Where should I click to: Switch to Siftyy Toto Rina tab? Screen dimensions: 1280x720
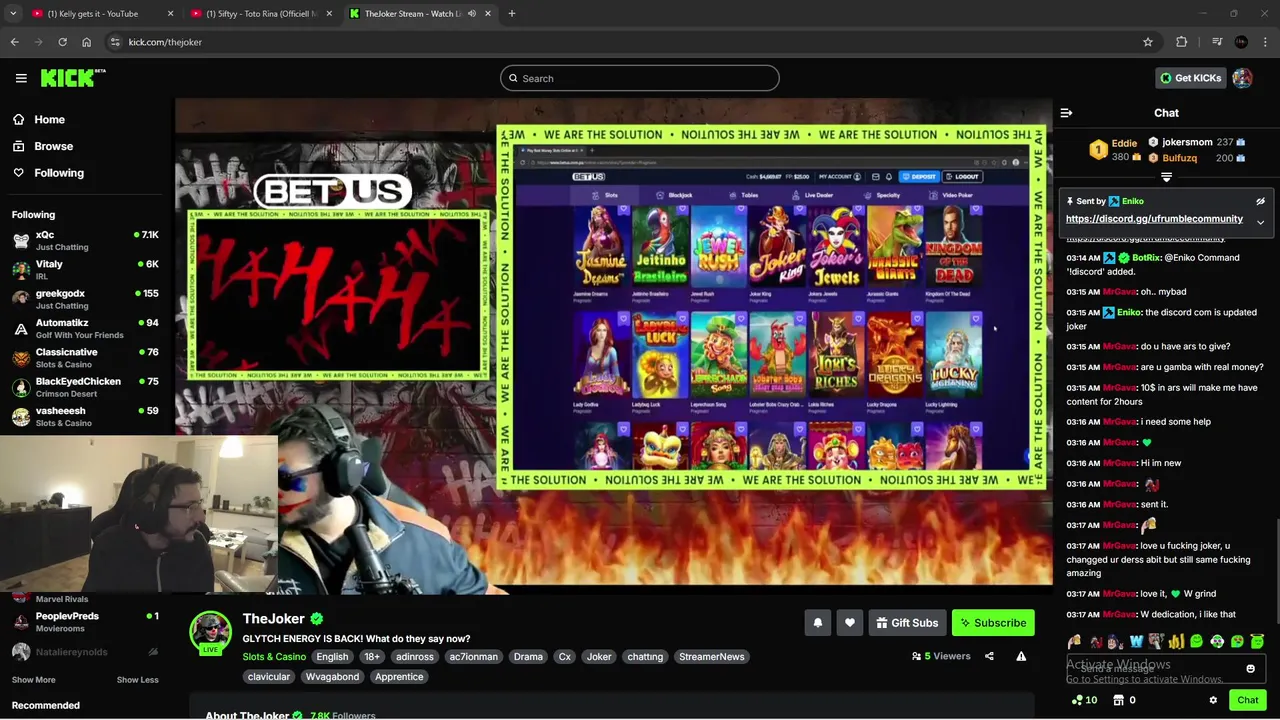point(262,14)
